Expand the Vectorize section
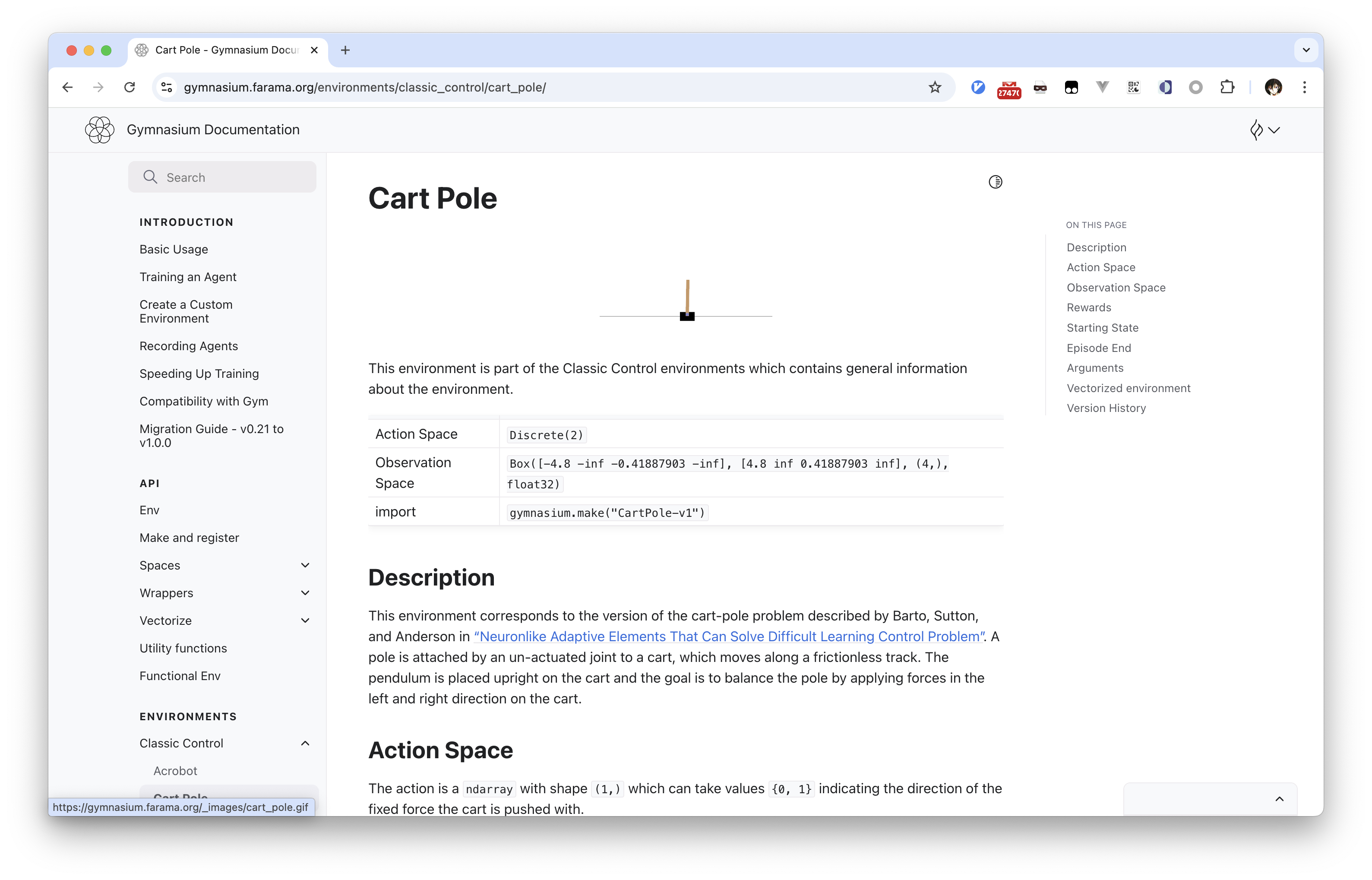This screenshot has width=1372, height=880. pyautogui.click(x=305, y=620)
